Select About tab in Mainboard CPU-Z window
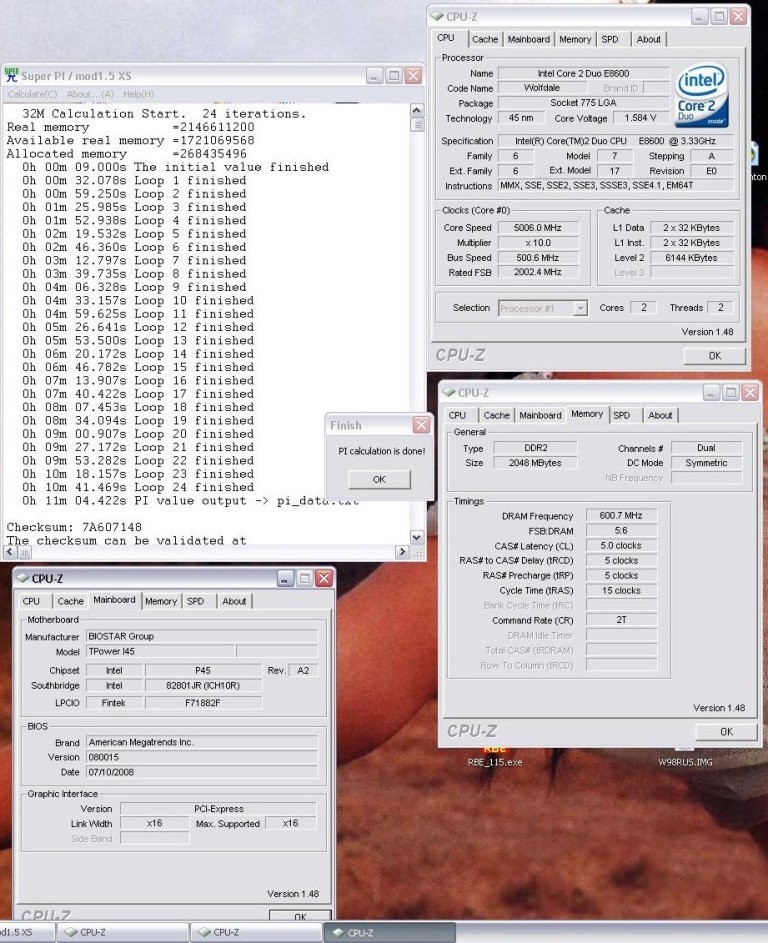 point(234,601)
